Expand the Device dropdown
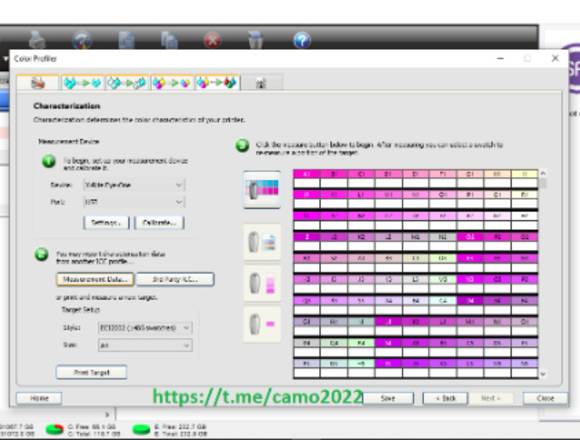This screenshot has width=580, height=440. (x=134, y=185)
